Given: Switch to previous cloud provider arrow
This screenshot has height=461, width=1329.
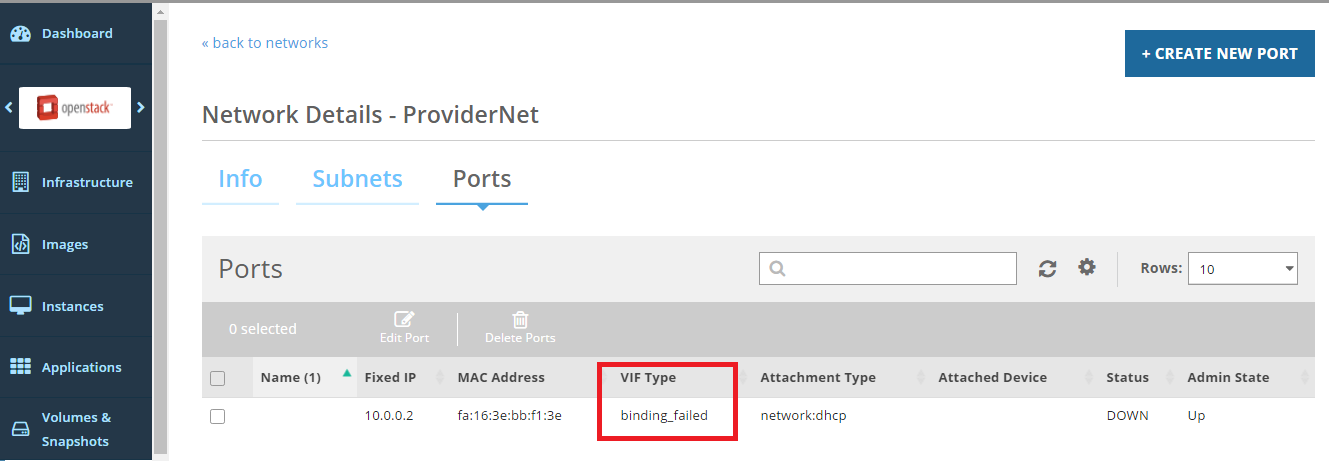Looking at the screenshot, I should click(9, 107).
